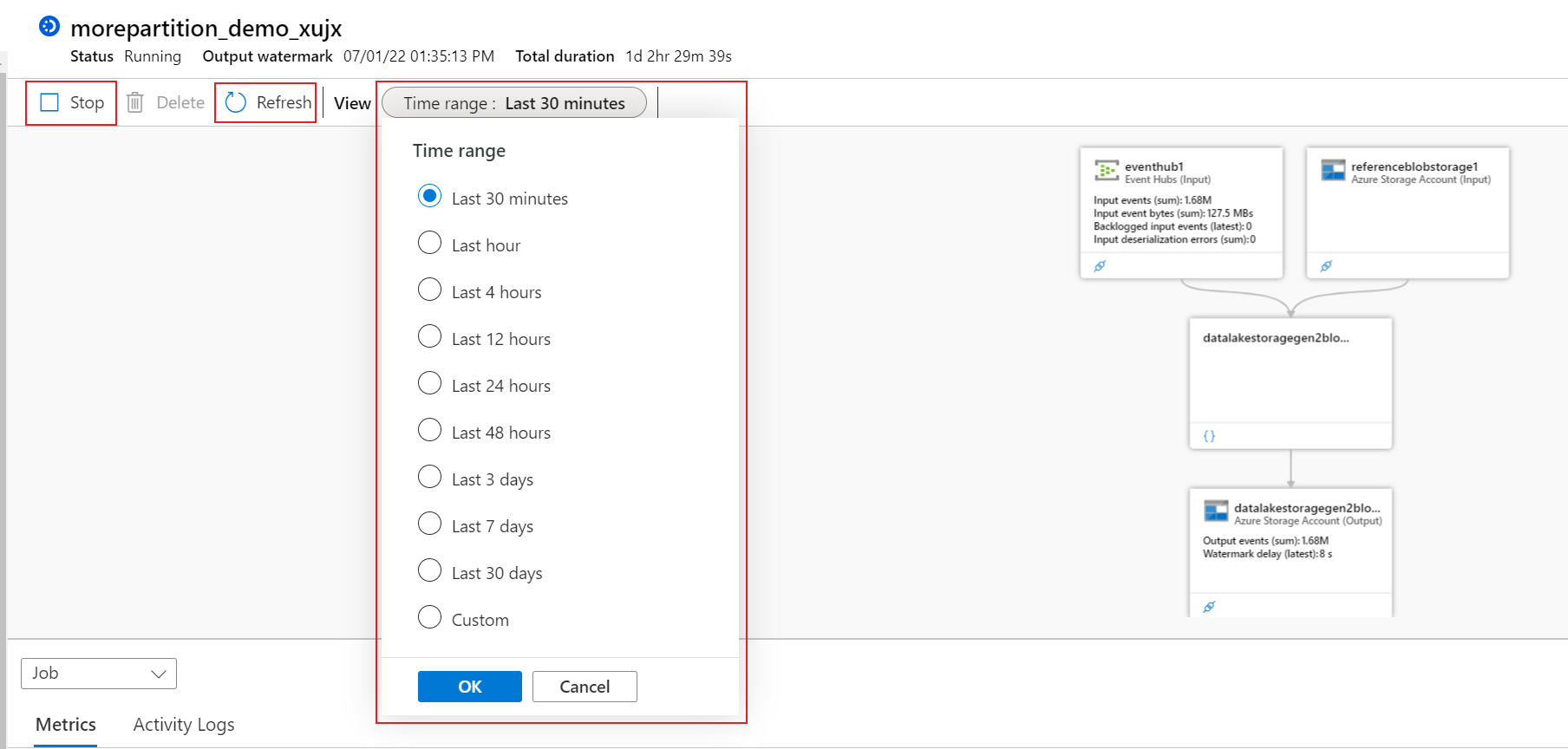
Task: Choose Last 24 hours time range
Action: tap(430, 383)
